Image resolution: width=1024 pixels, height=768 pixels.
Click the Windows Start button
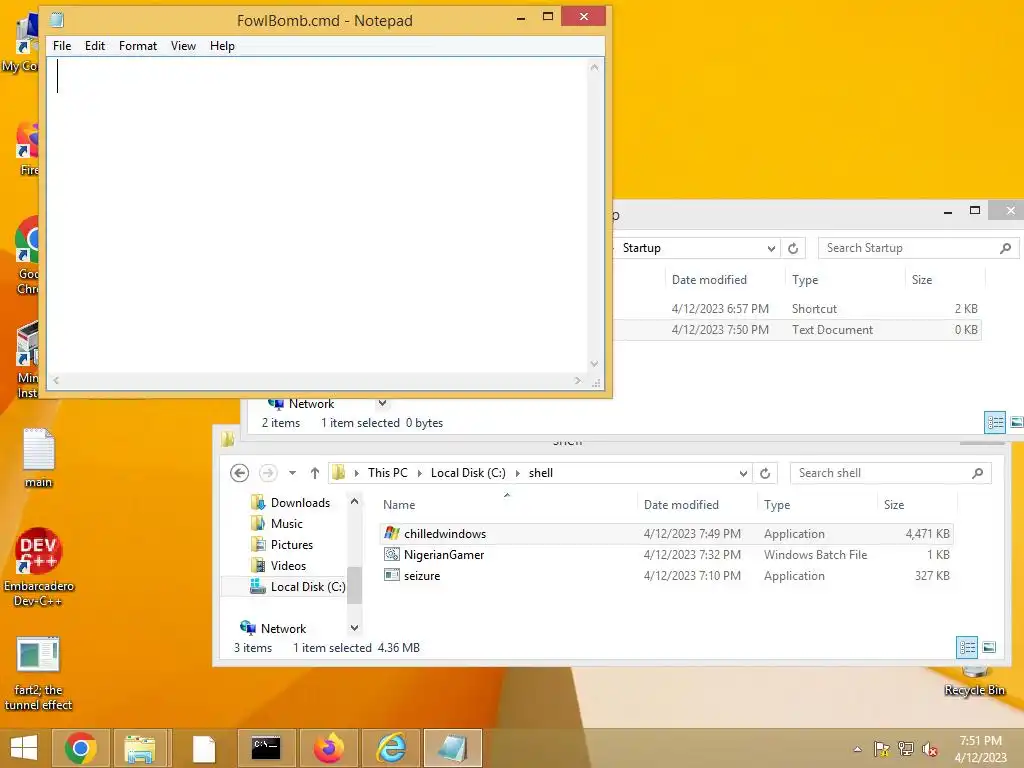[x=24, y=748]
